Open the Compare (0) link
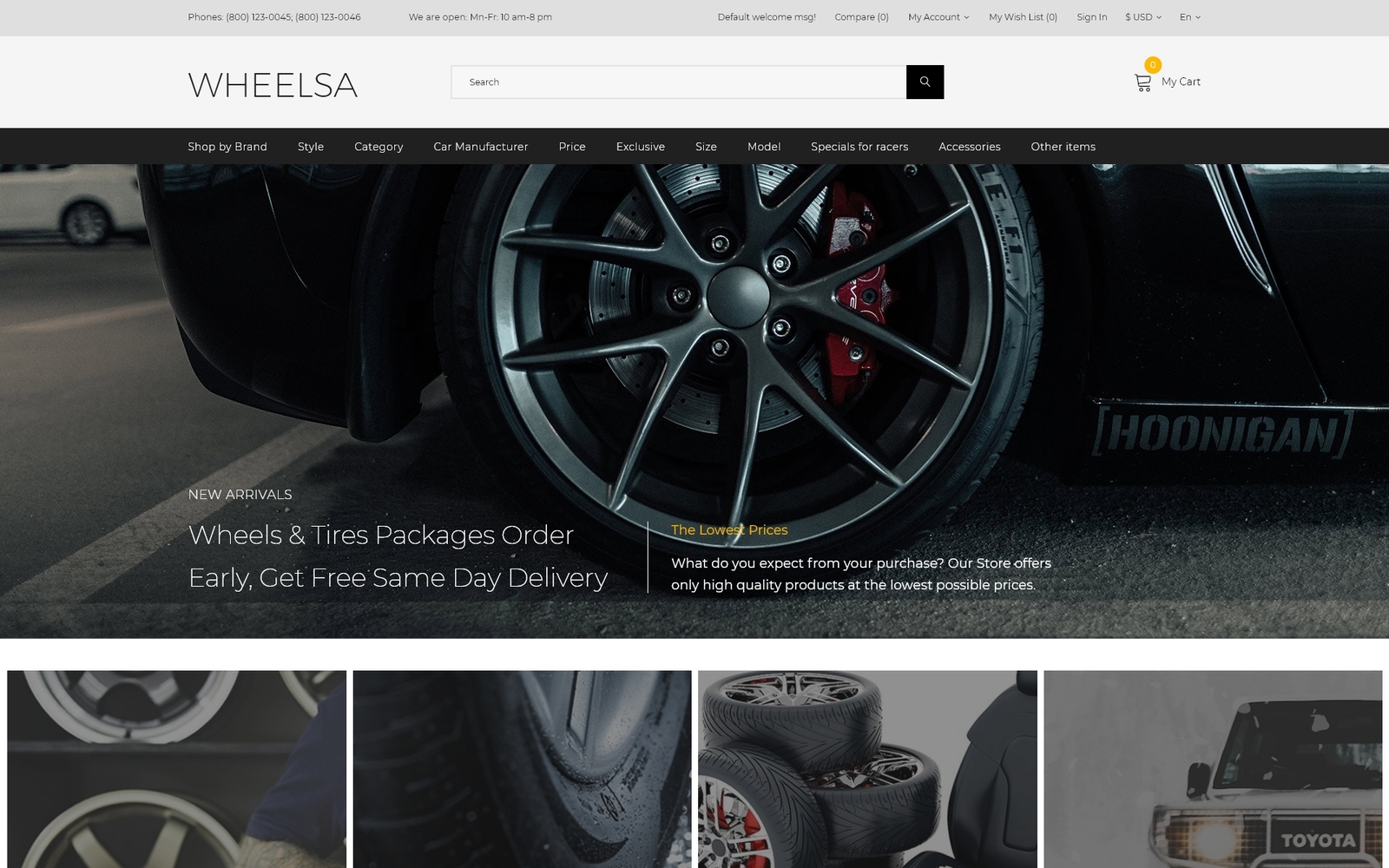Viewport: 1389px width, 868px height. point(862,17)
